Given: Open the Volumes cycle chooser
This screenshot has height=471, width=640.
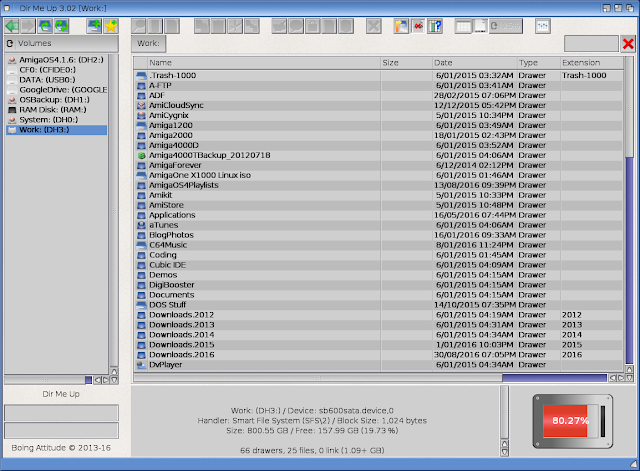Looking at the screenshot, I should (61, 43).
